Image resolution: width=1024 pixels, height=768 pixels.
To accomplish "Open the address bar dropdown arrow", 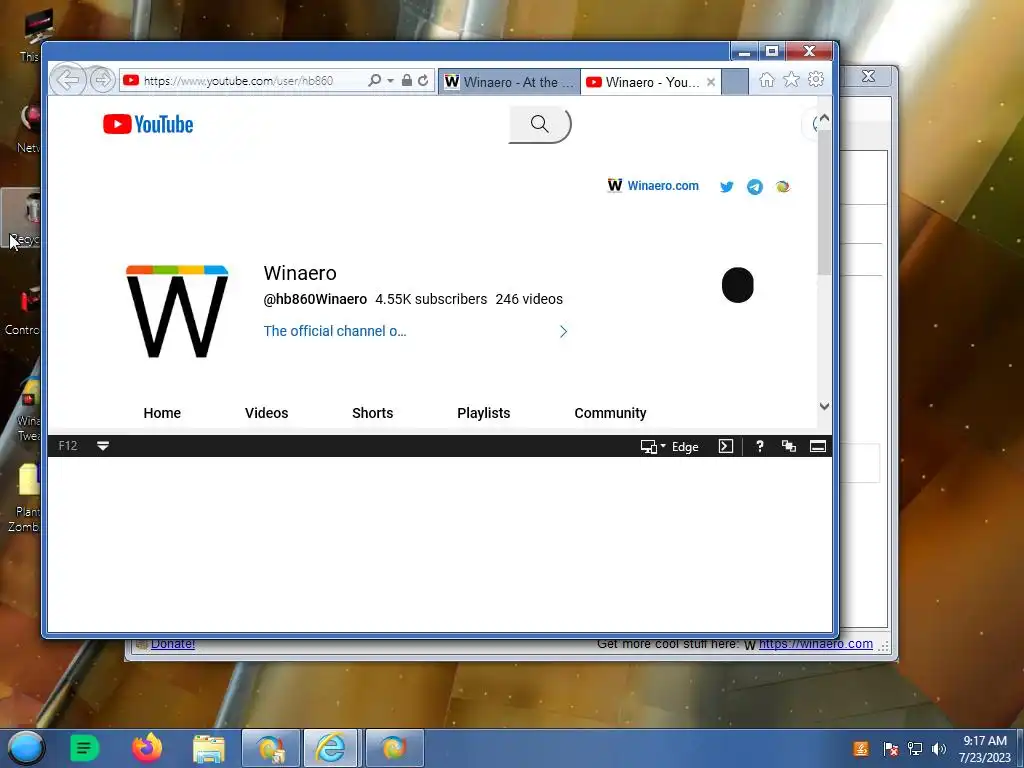I will click(391, 80).
